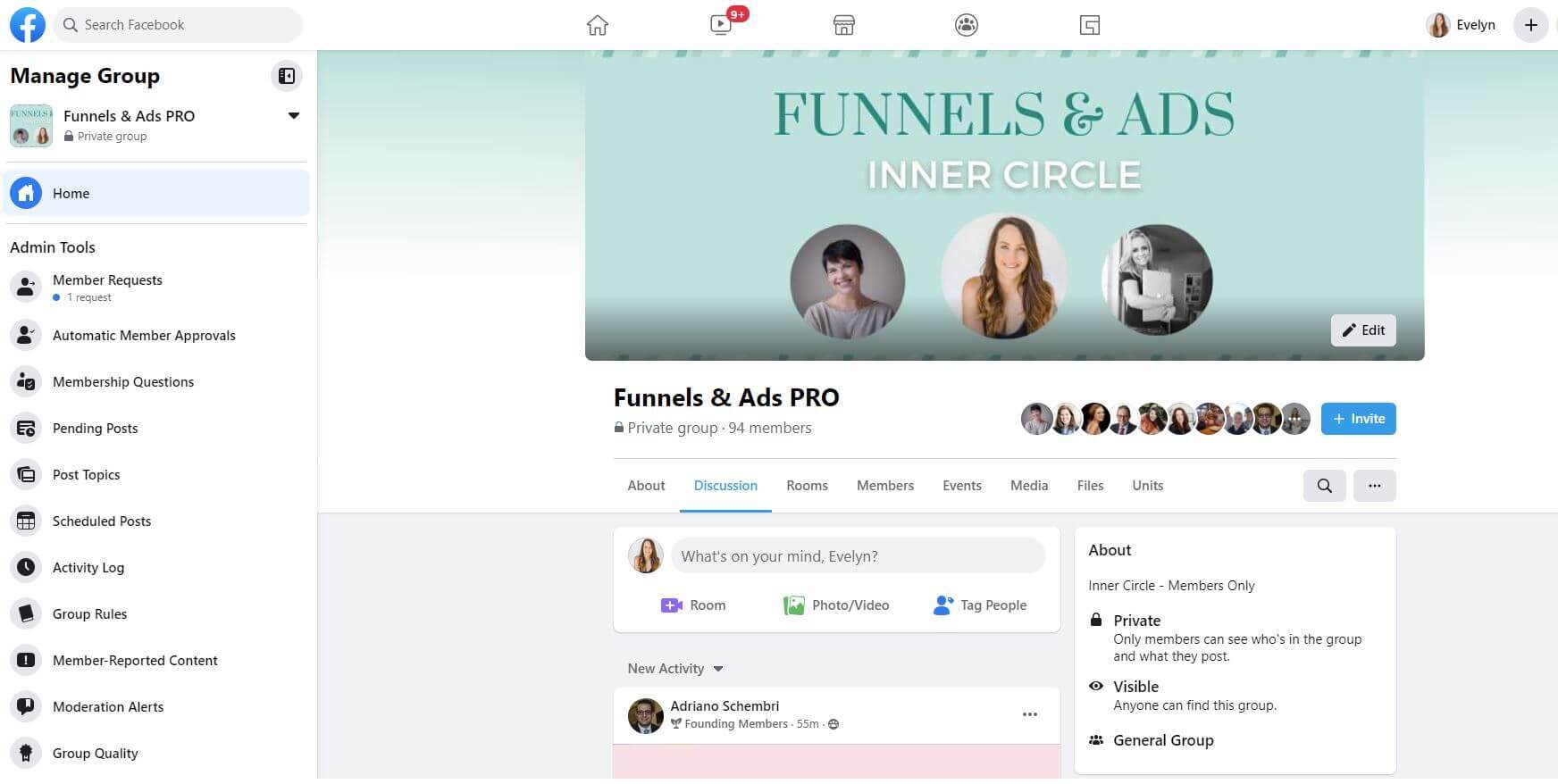The height and width of the screenshot is (784, 1558).
Task: Select the Discussion tab
Action: coord(725,486)
